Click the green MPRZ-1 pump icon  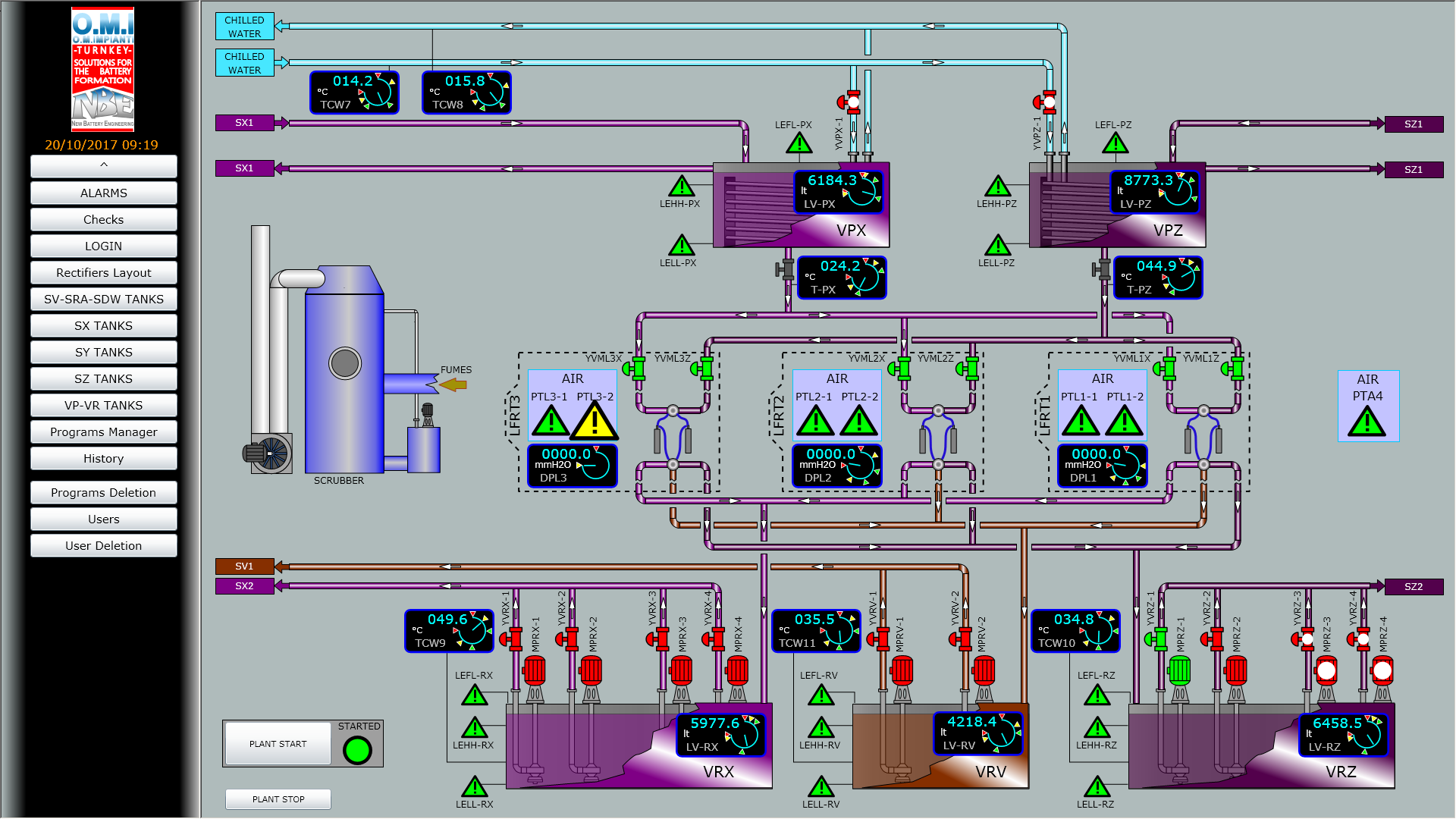pos(1179,670)
